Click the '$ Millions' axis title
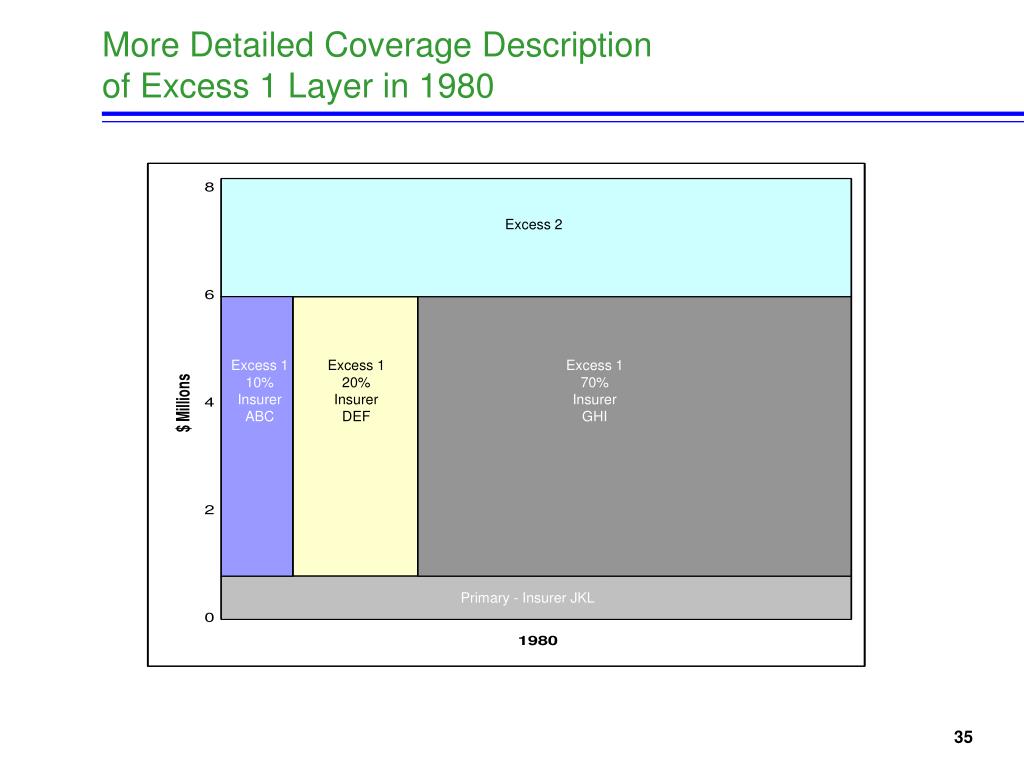 click(x=184, y=403)
